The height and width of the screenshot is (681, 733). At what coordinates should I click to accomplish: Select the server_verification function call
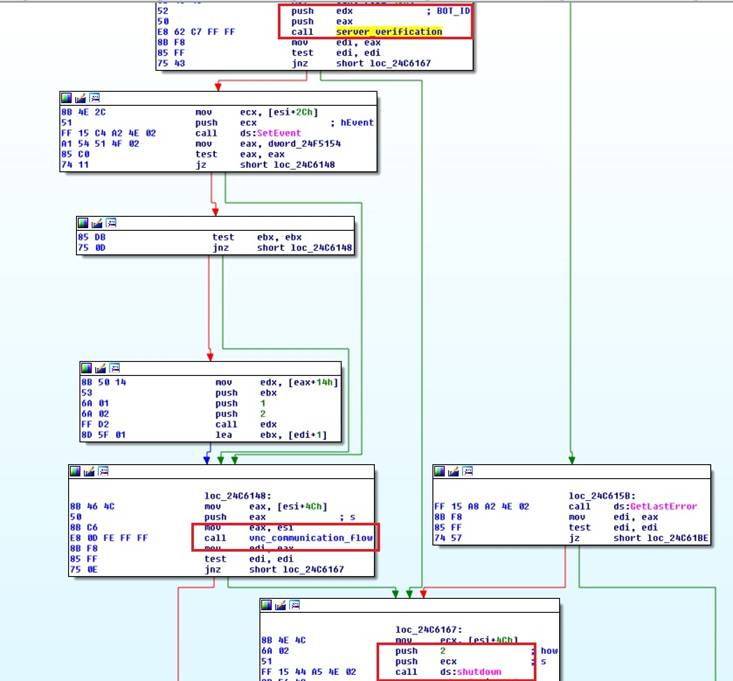coord(388,32)
